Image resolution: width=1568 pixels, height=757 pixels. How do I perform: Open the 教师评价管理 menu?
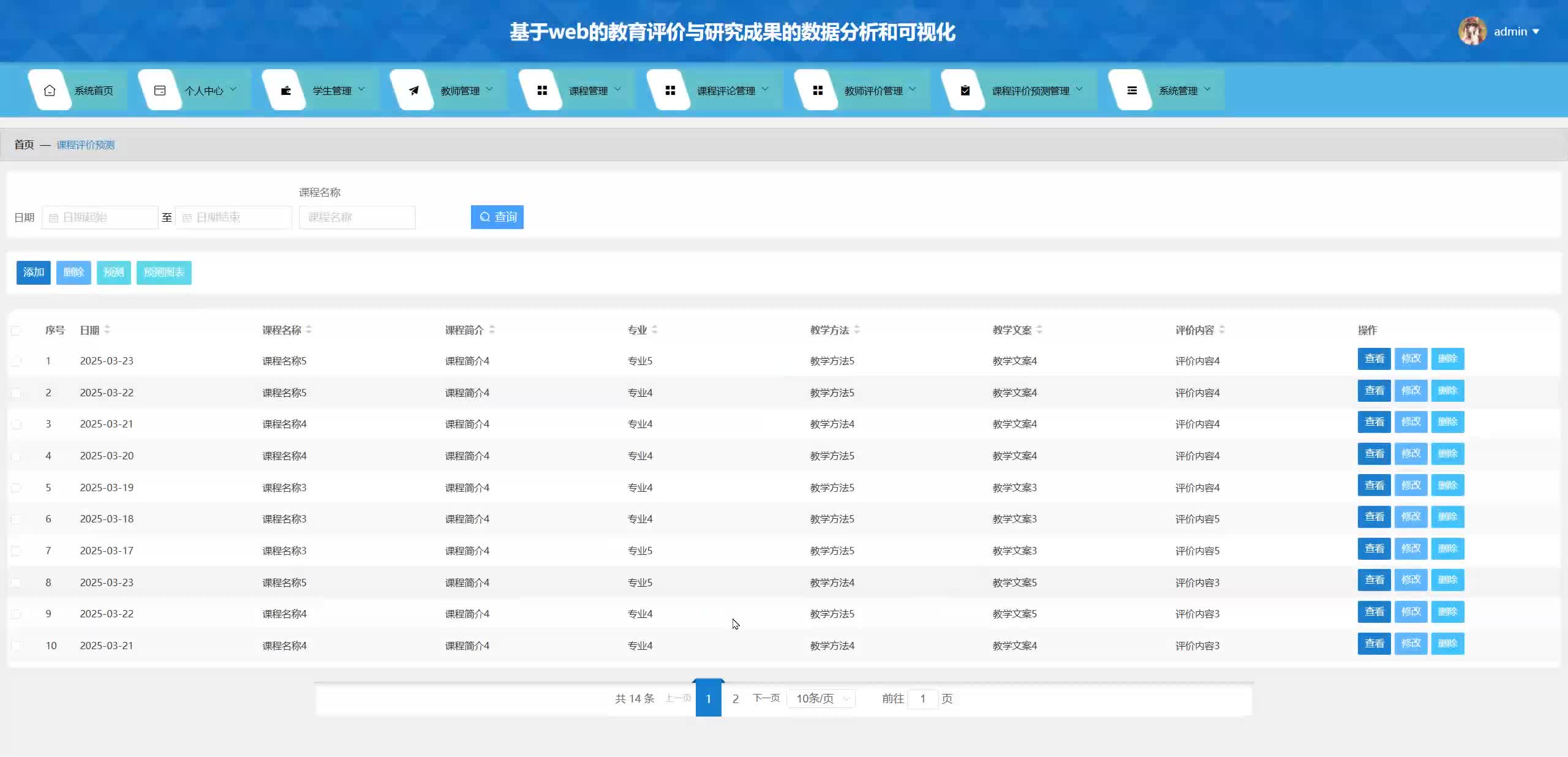pyautogui.click(x=873, y=91)
